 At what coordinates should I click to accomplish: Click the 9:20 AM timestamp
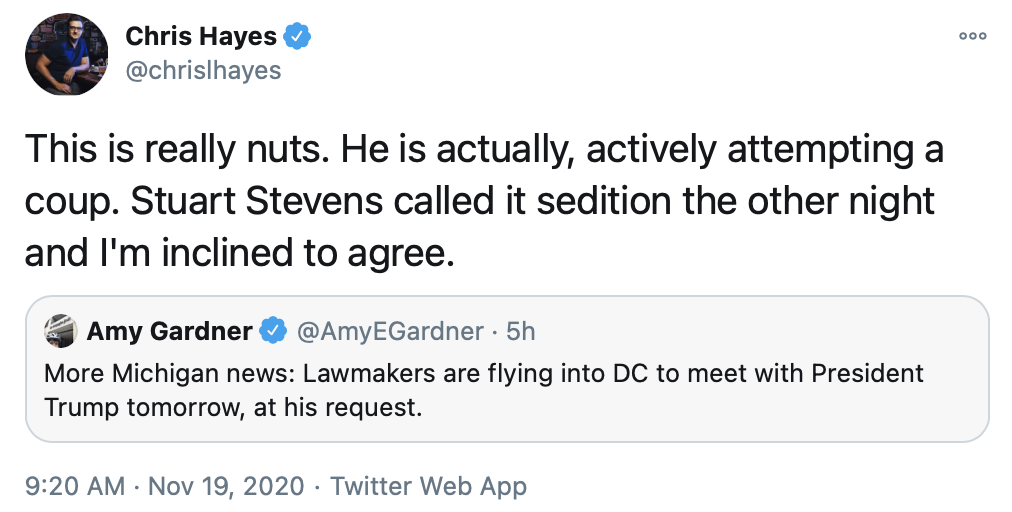tap(75, 487)
